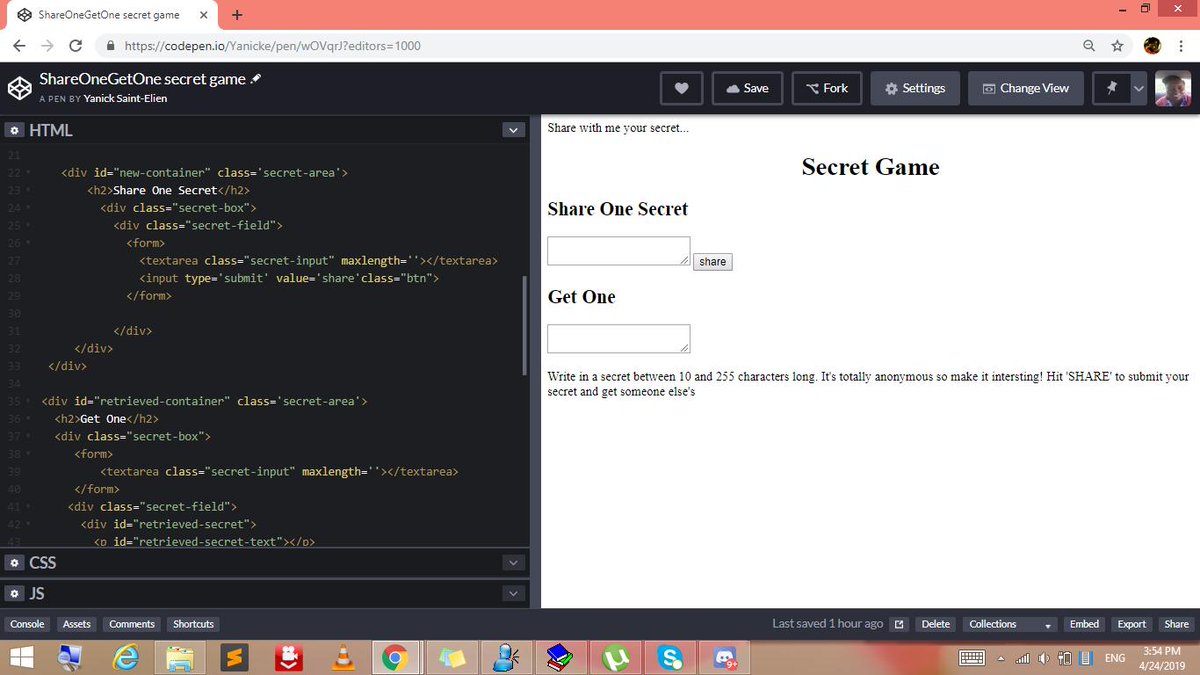
Task: Delete the pen
Action: (935, 624)
